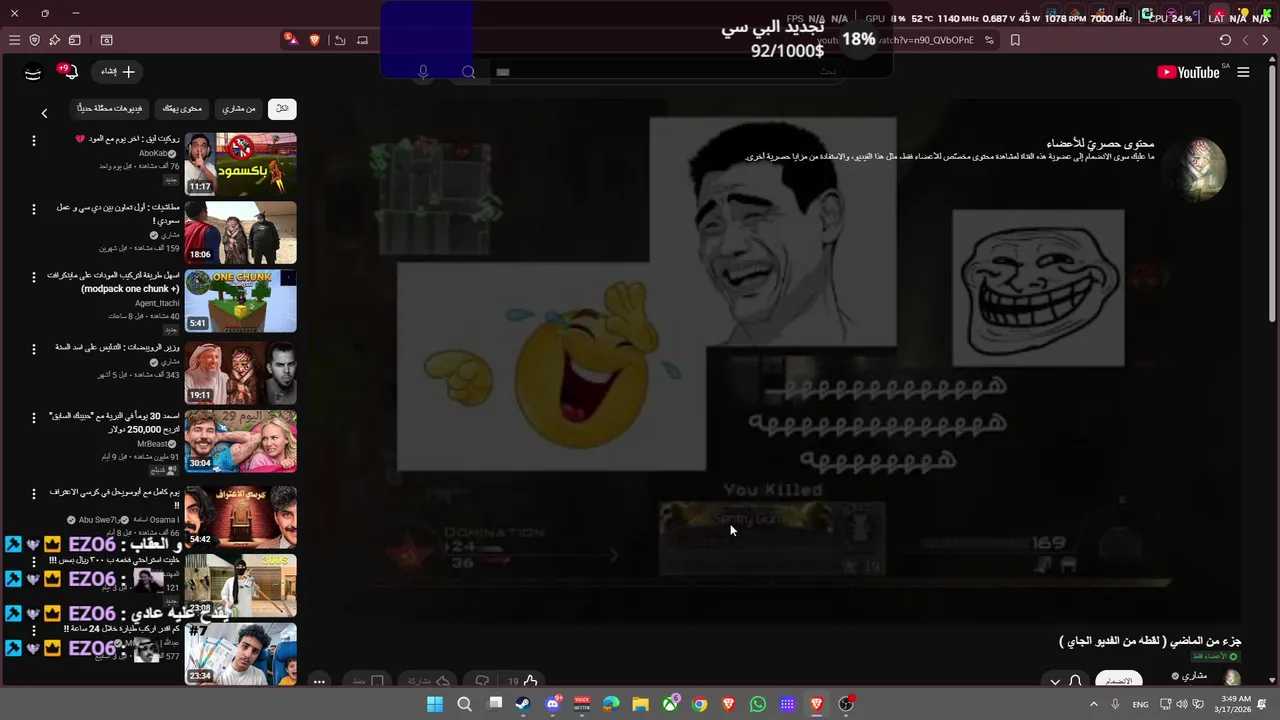Open the 23:34 video thumbnail
Viewport: 1280px width, 720px height.
click(241, 654)
